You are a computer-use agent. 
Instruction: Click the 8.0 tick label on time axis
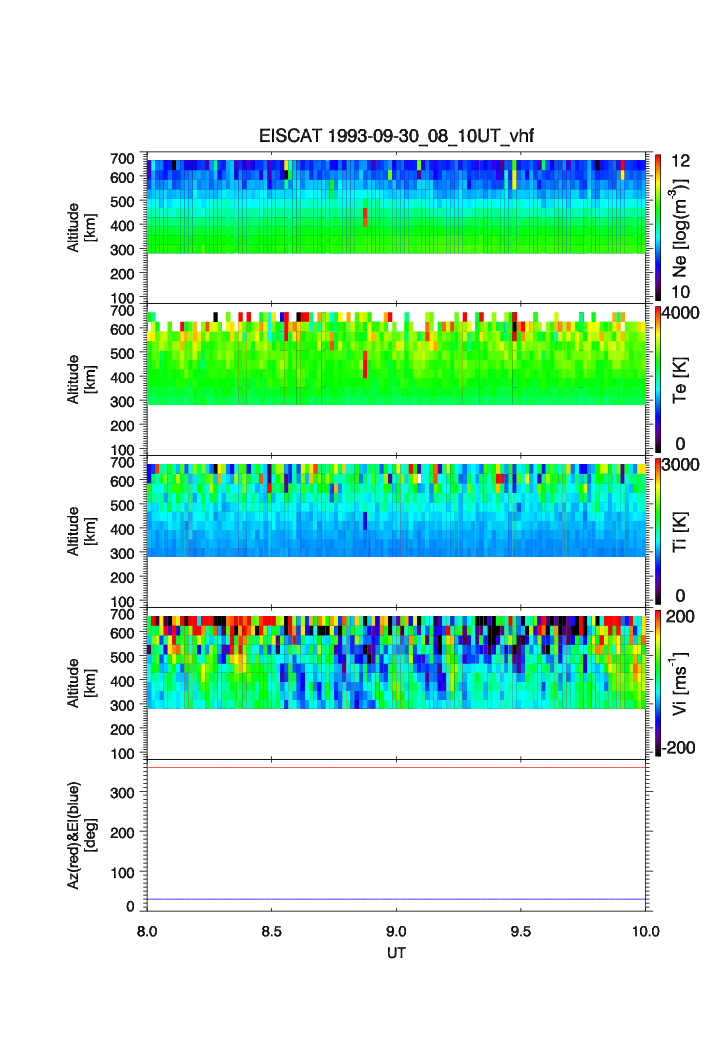point(147,931)
